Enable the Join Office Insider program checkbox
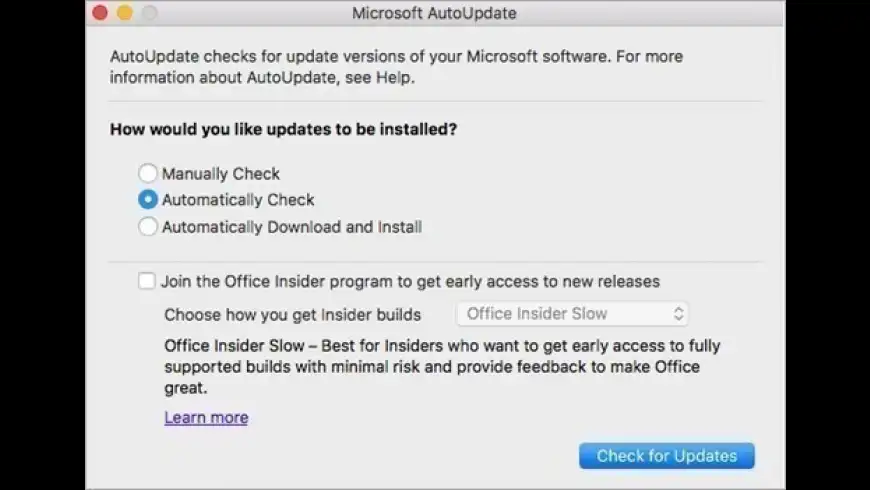The image size is (870, 490). (x=147, y=282)
